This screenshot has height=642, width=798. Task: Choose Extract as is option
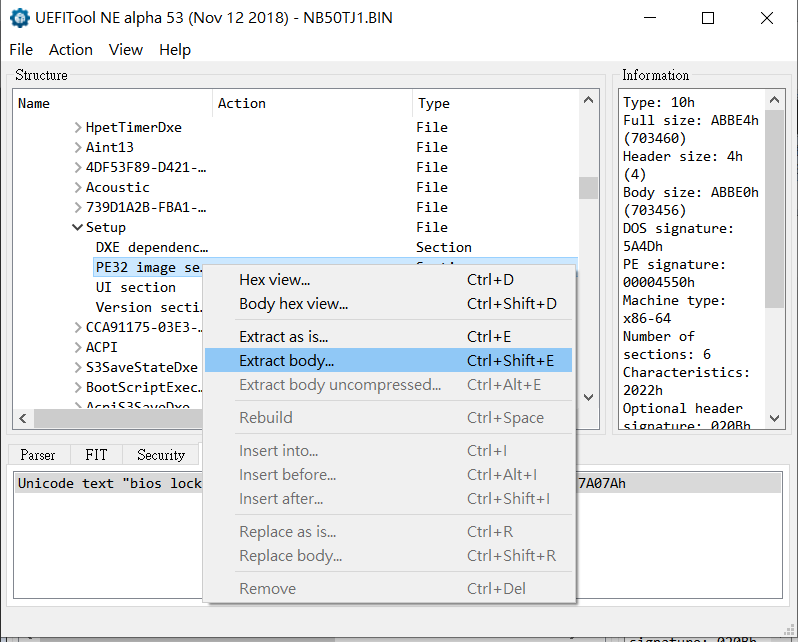(284, 337)
